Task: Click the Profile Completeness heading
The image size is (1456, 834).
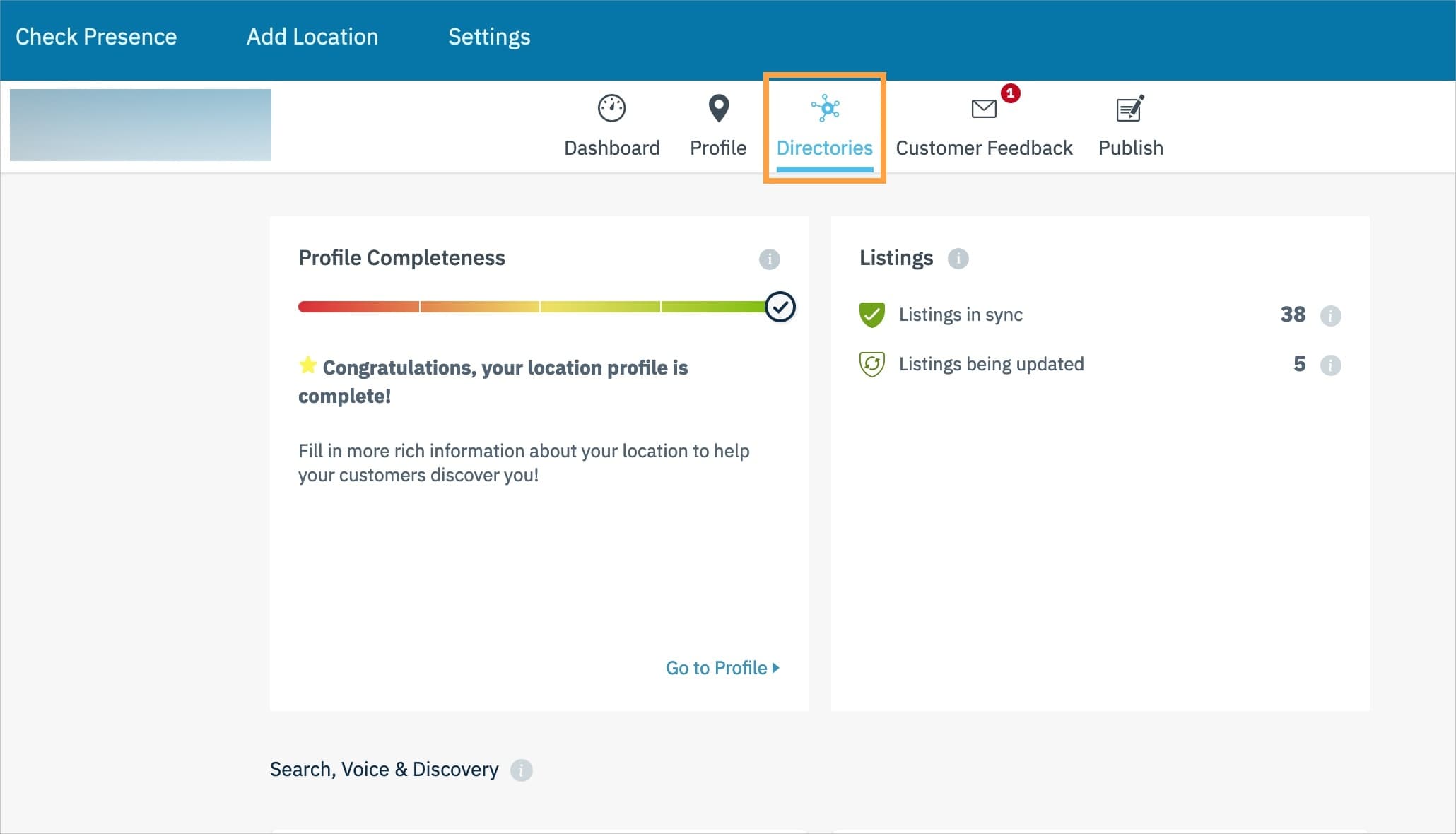Action: click(x=401, y=258)
